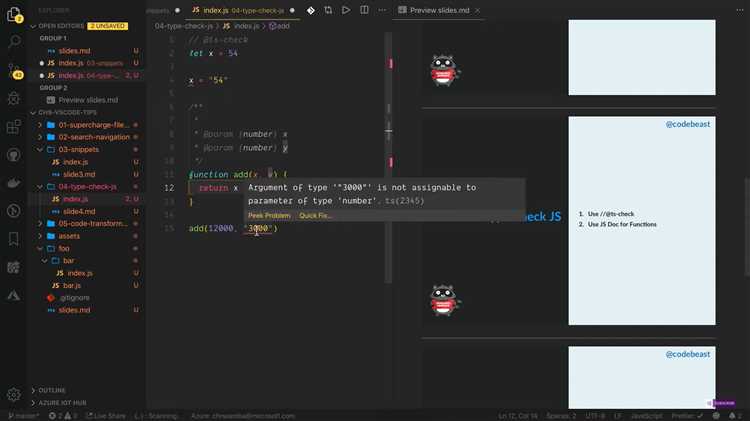Open editor more actions ellipsis
This screenshot has width=750, height=421.
(x=382, y=10)
